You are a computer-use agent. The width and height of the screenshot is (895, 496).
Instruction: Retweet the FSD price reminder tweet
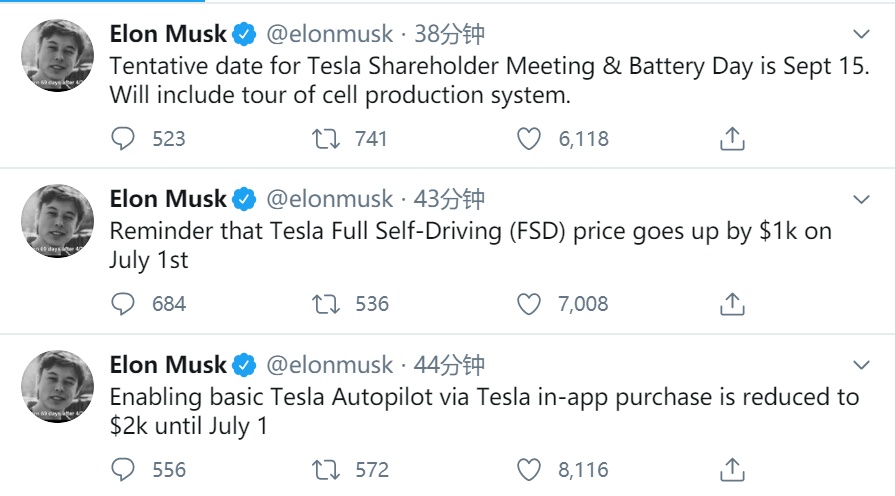[x=326, y=303]
